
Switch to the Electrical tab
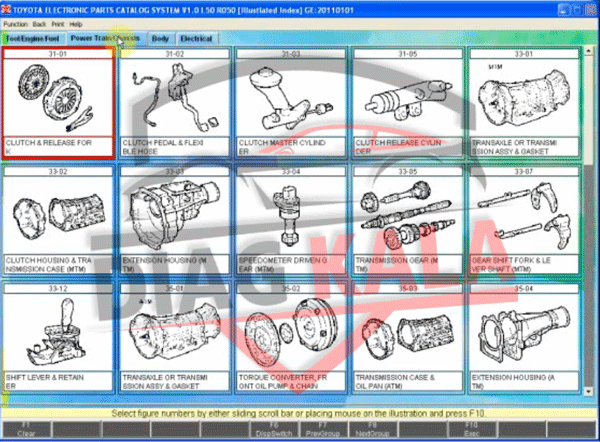click(196, 39)
